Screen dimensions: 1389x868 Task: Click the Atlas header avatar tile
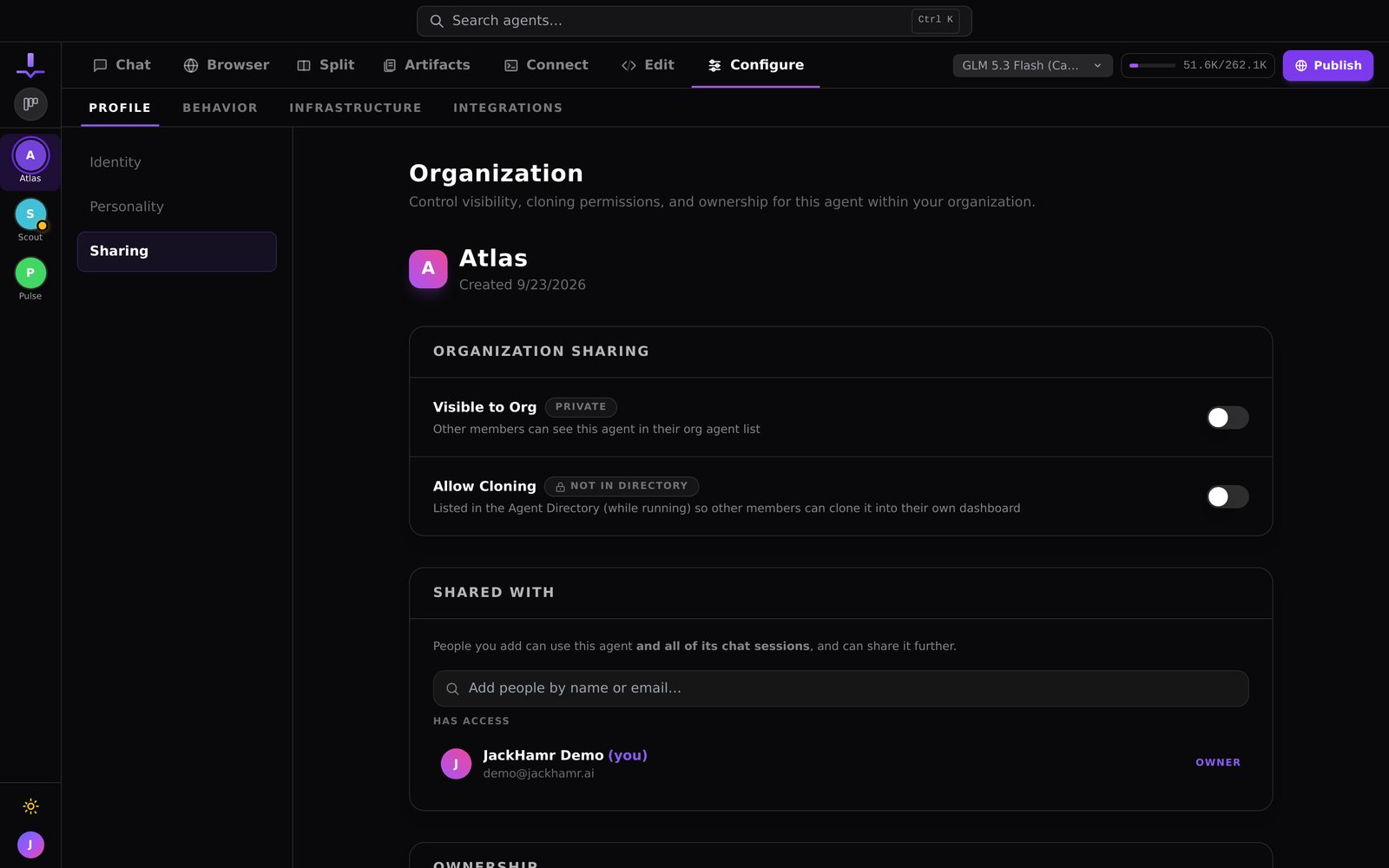[x=428, y=269]
